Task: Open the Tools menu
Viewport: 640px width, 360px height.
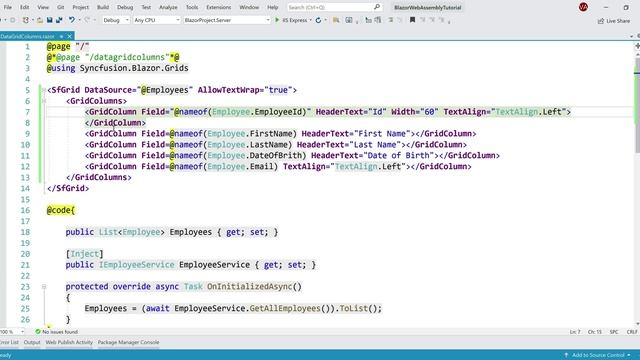Action: tap(191, 7)
